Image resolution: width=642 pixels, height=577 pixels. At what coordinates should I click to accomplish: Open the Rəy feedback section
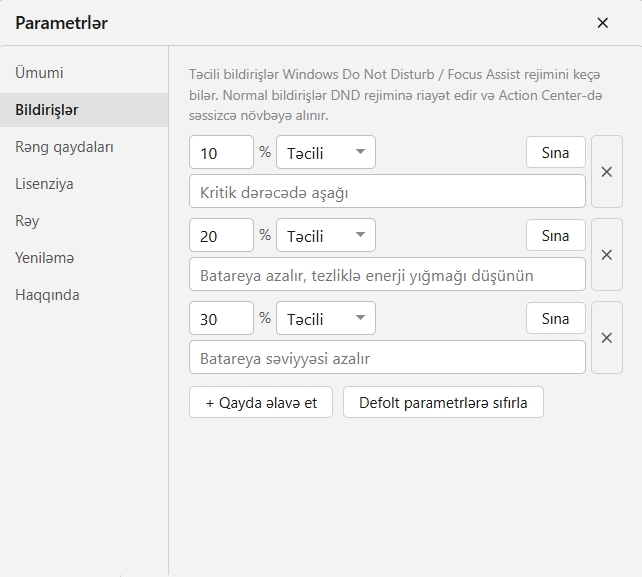[x=84, y=221]
